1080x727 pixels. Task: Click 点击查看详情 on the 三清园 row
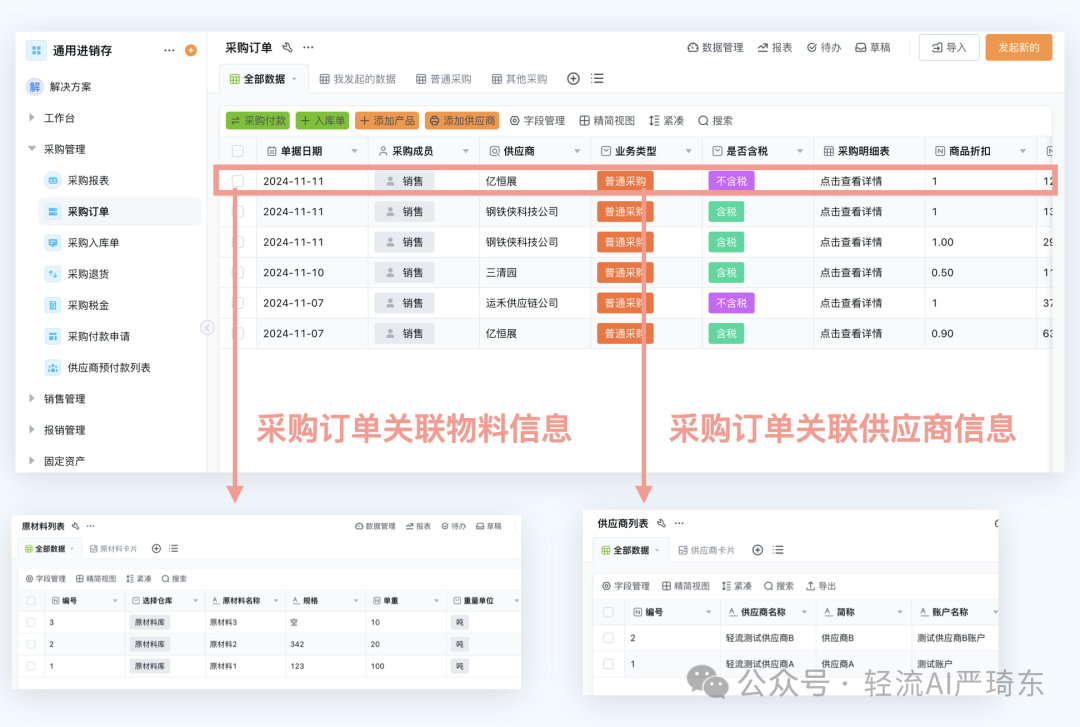pos(854,272)
